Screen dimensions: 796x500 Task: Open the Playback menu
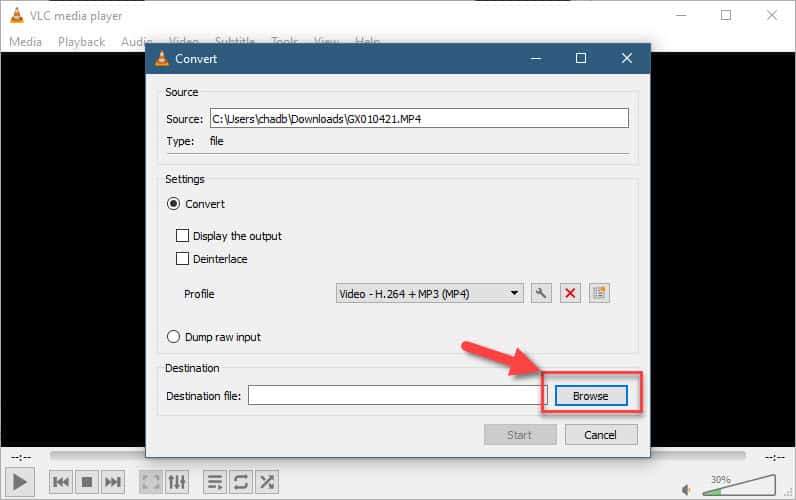[81, 42]
